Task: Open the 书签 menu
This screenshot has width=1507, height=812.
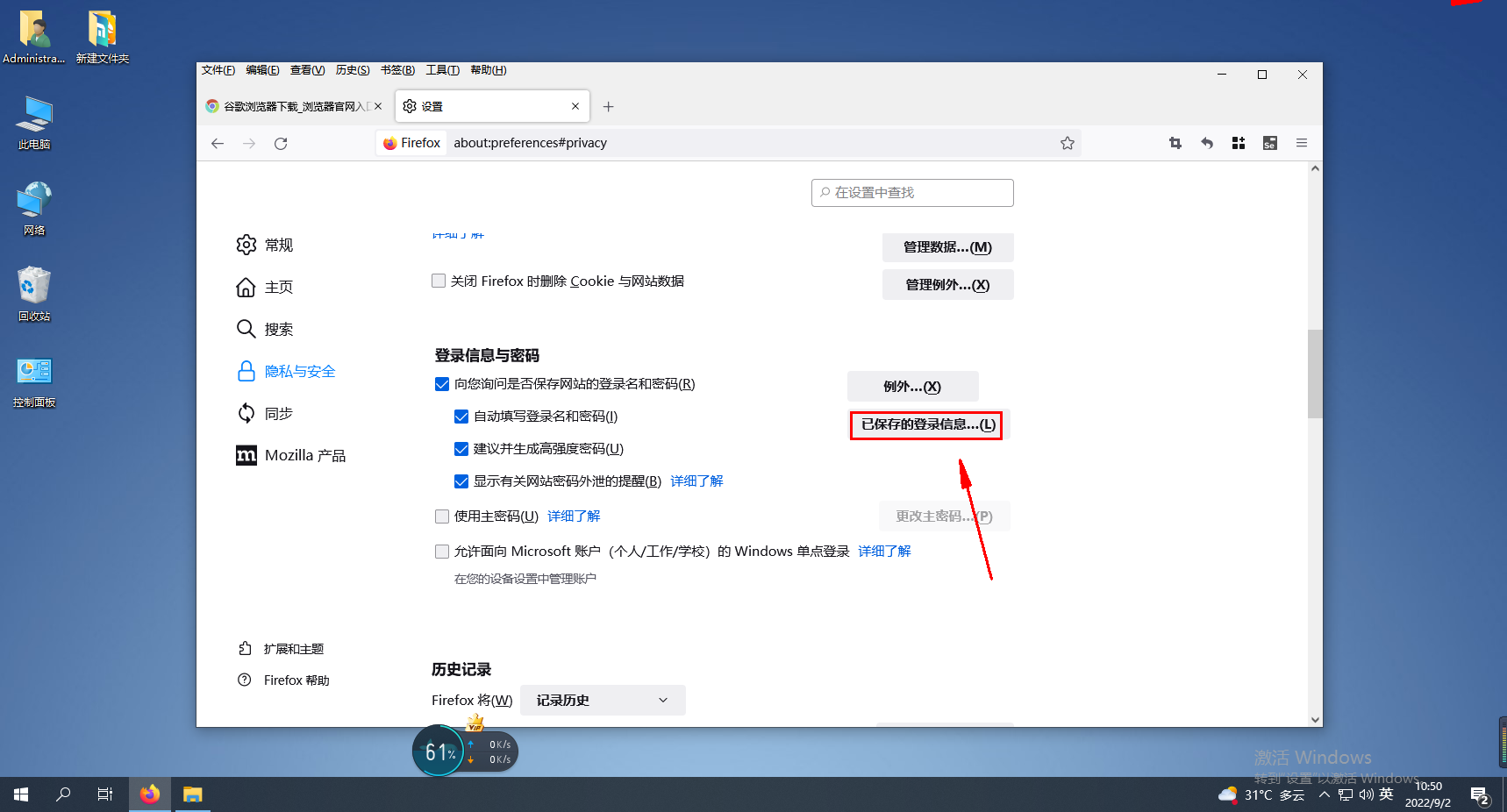Action: 397,70
